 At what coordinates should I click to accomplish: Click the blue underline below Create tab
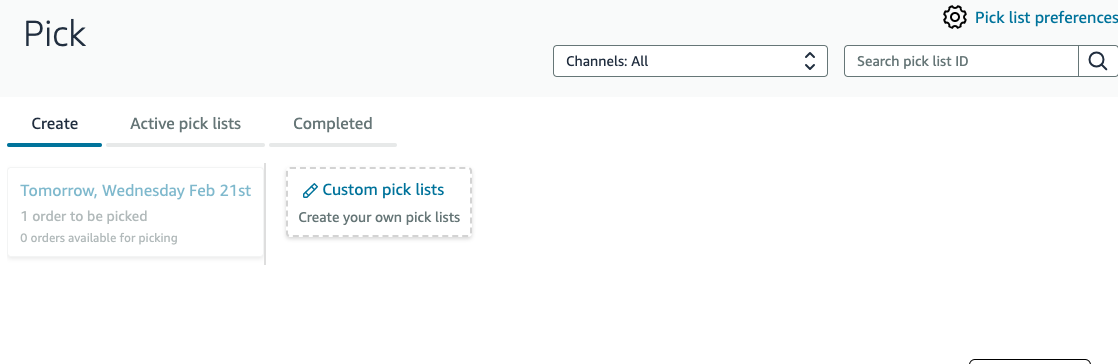click(x=55, y=145)
